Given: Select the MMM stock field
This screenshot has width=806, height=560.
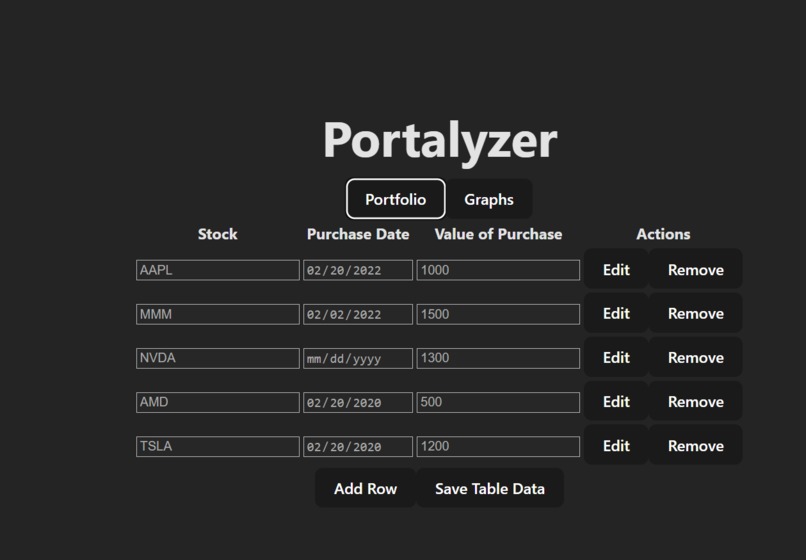Looking at the screenshot, I should [x=217, y=314].
